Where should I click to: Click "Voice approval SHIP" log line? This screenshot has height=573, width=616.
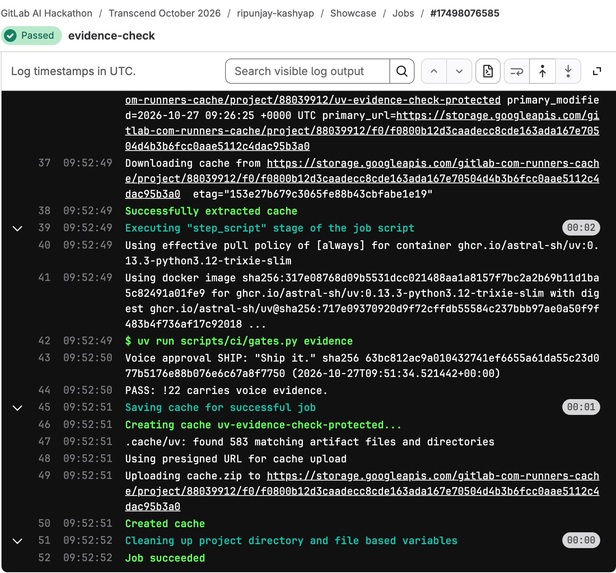(362, 365)
